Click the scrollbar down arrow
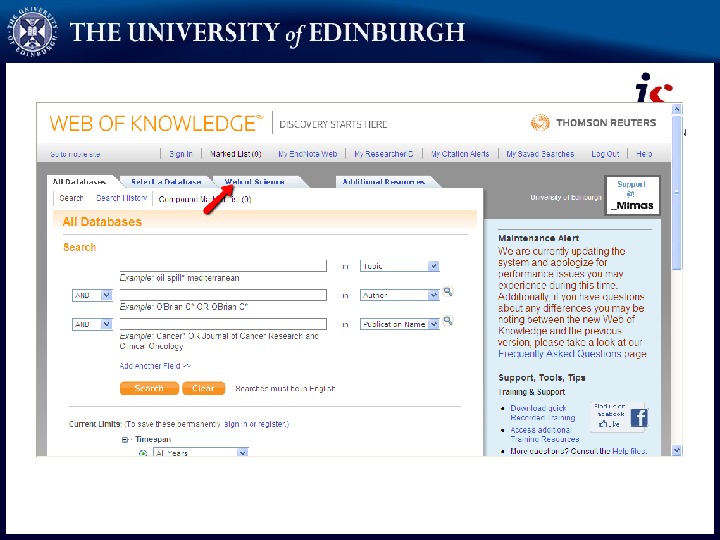The height and width of the screenshot is (540, 720). (x=676, y=450)
